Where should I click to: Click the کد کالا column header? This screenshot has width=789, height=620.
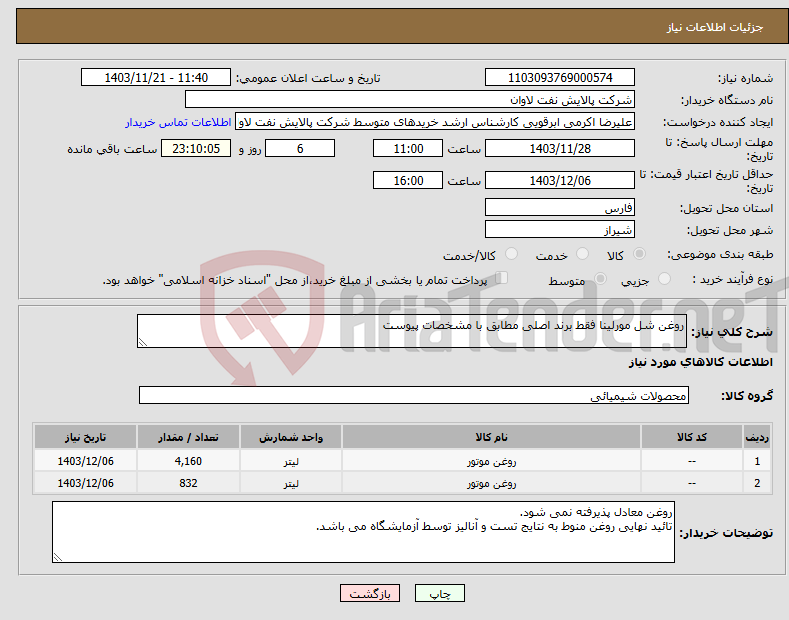click(692, 437)
